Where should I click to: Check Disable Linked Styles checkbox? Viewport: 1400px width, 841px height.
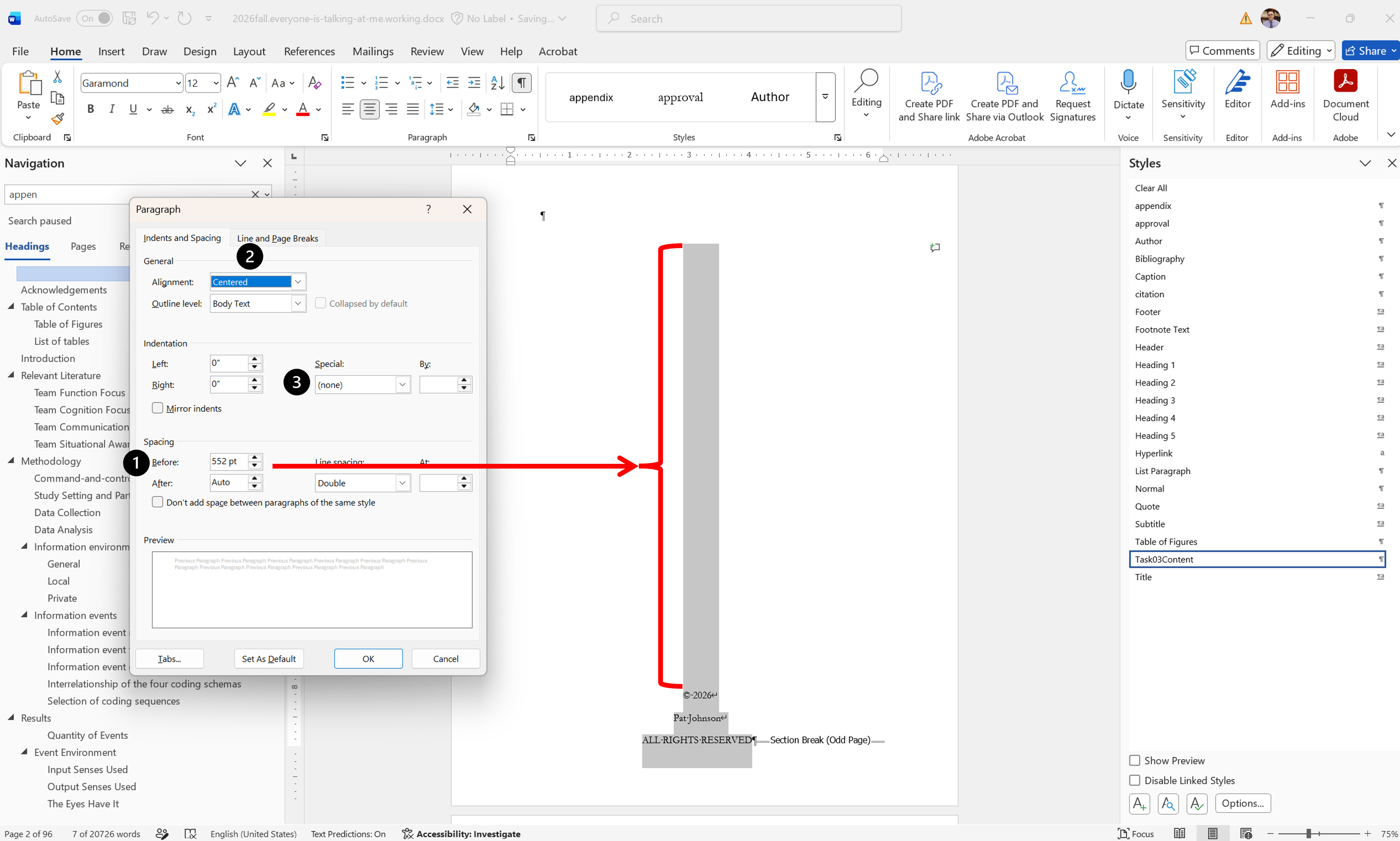pyautogui.click(x=1134, y=781)
